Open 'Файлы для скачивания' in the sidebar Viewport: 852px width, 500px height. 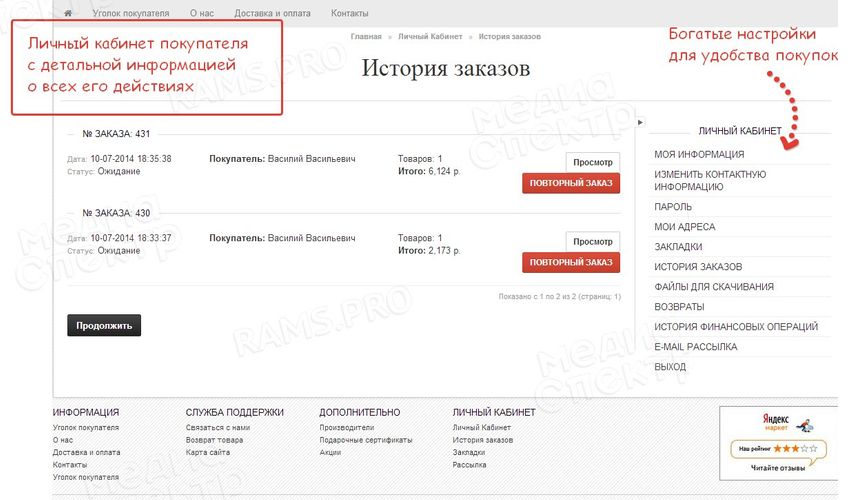[714, 287]
